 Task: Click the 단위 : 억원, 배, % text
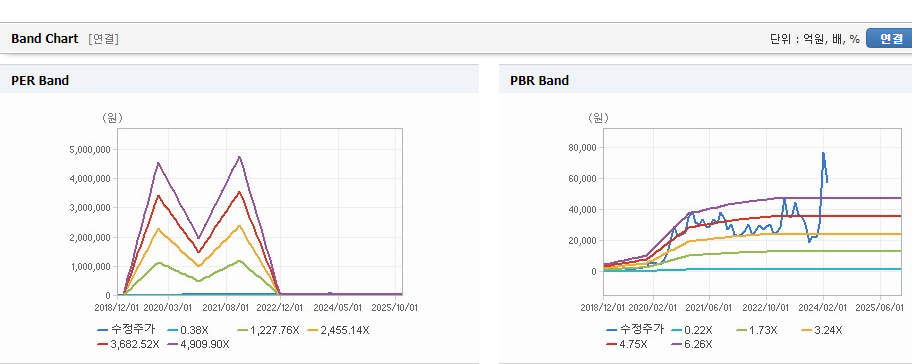pyautogui.click(x=815, y=39)
